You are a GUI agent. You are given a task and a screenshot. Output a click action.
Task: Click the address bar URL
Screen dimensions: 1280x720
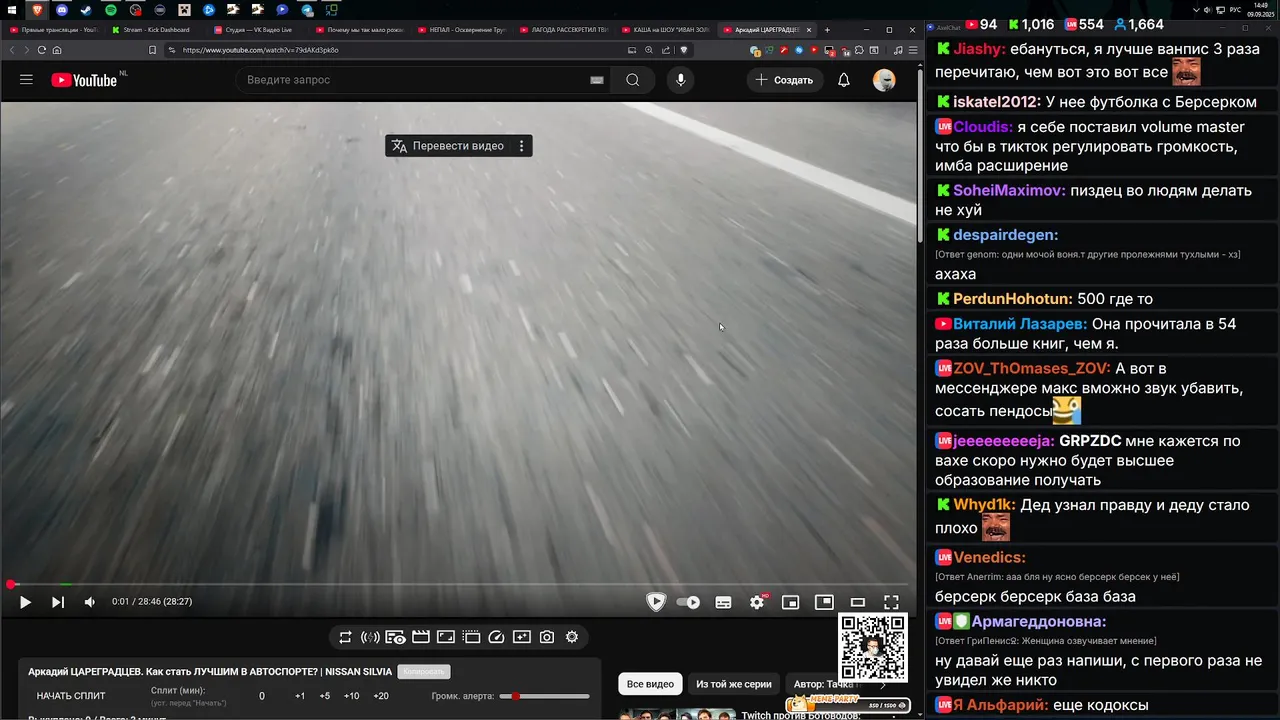pos(260,50)
